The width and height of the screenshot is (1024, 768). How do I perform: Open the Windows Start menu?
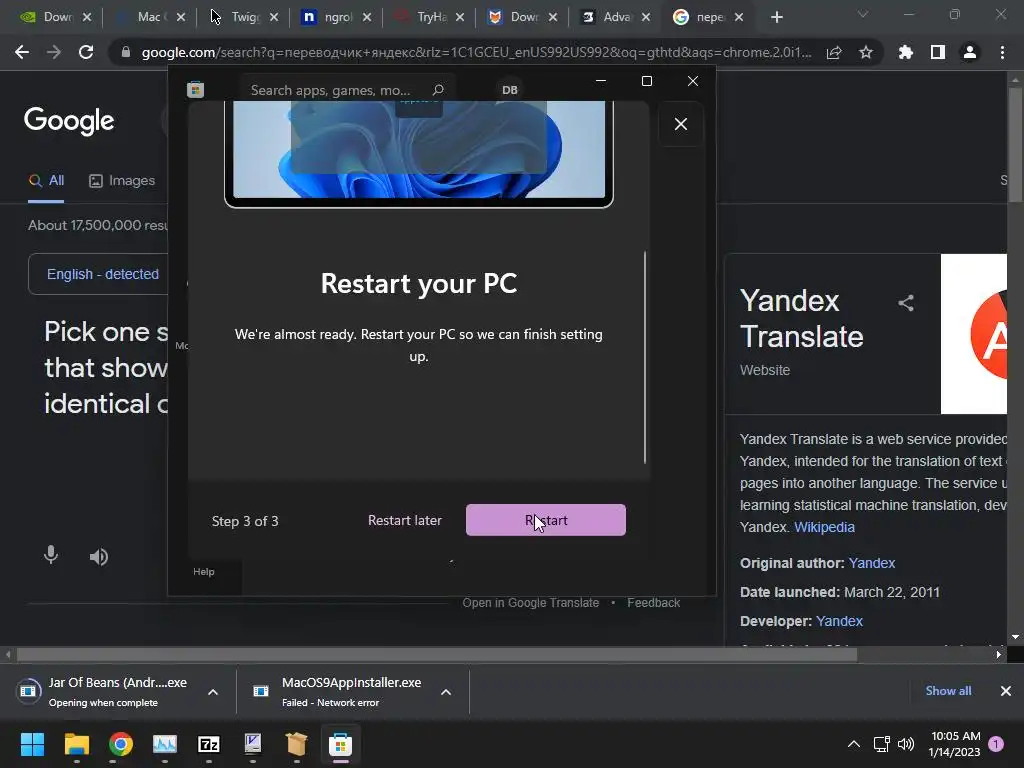point(32,744)
